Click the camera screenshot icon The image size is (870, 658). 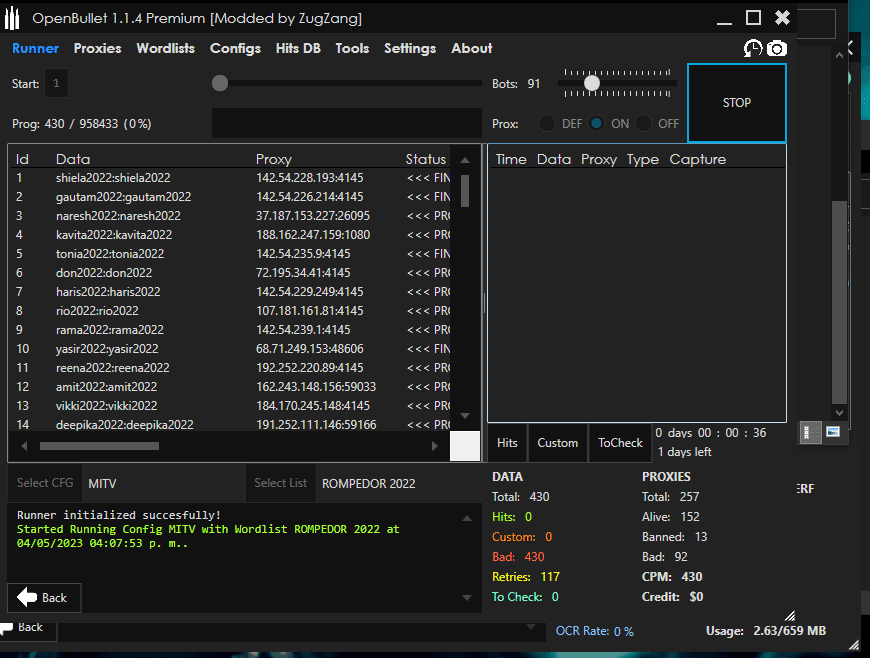coord(777,48)
